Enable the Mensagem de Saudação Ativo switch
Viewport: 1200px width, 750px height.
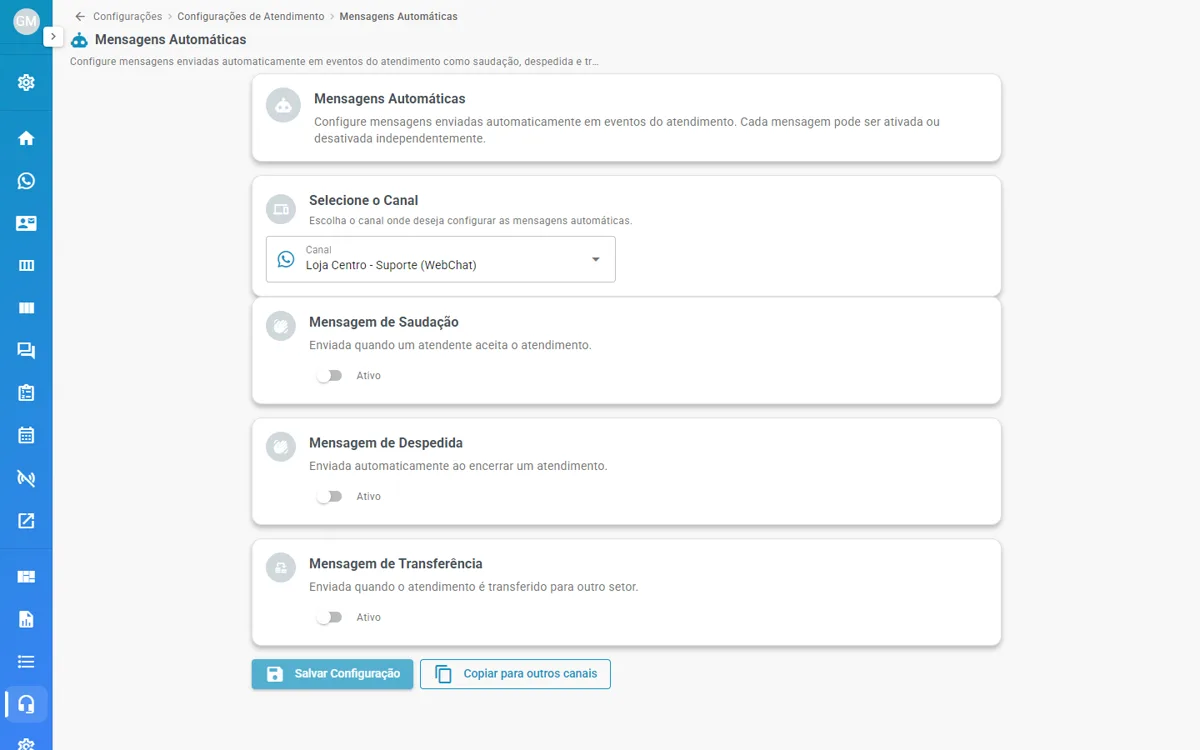329,376
